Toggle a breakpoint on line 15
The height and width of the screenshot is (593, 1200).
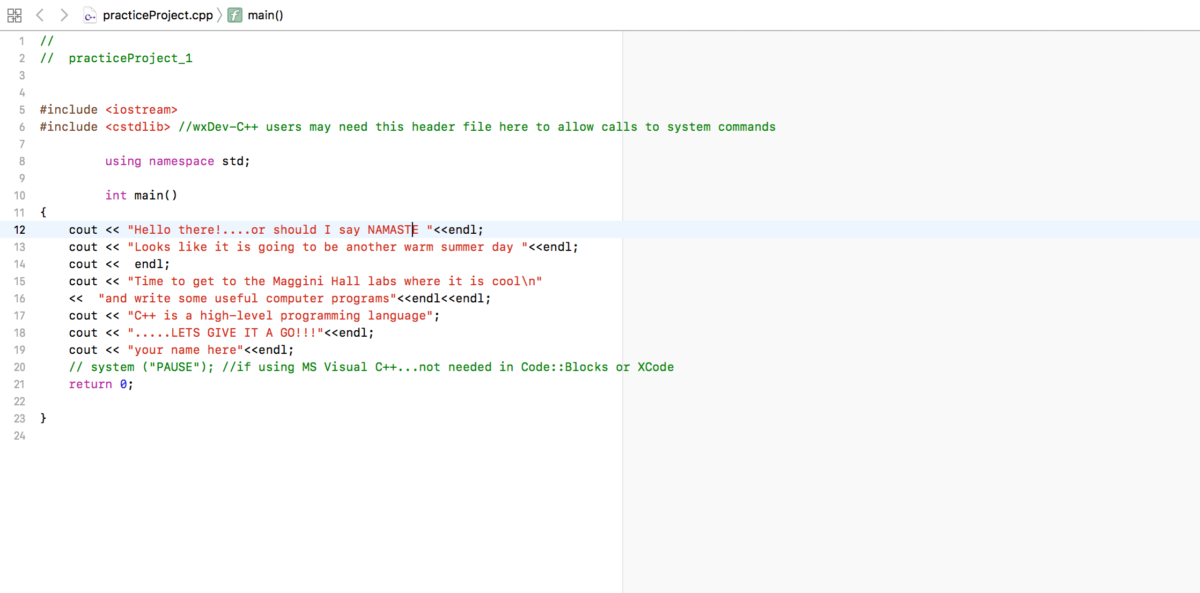pos(19,281)
